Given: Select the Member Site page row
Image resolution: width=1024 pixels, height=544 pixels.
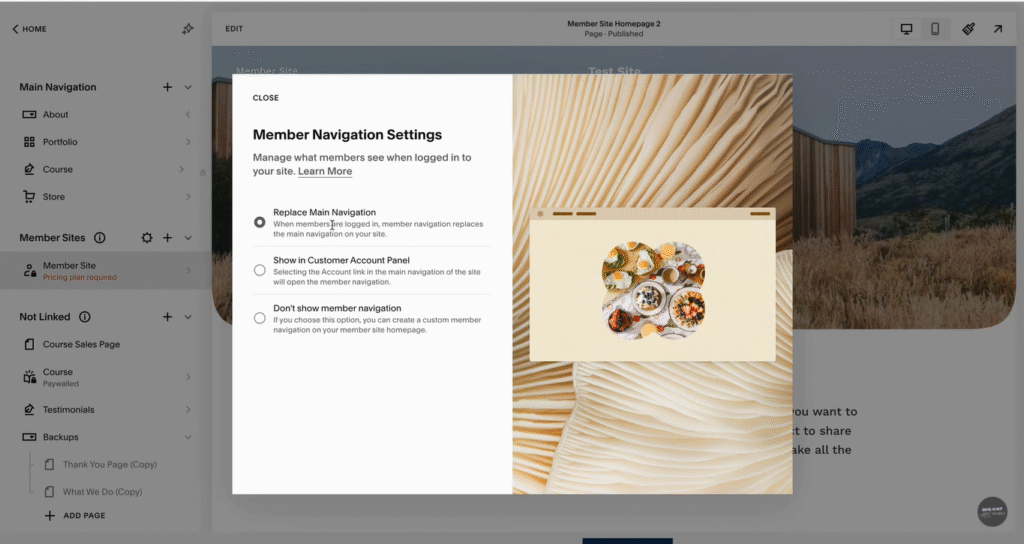Looking at the screenshot, I should [x=106, y=270].
